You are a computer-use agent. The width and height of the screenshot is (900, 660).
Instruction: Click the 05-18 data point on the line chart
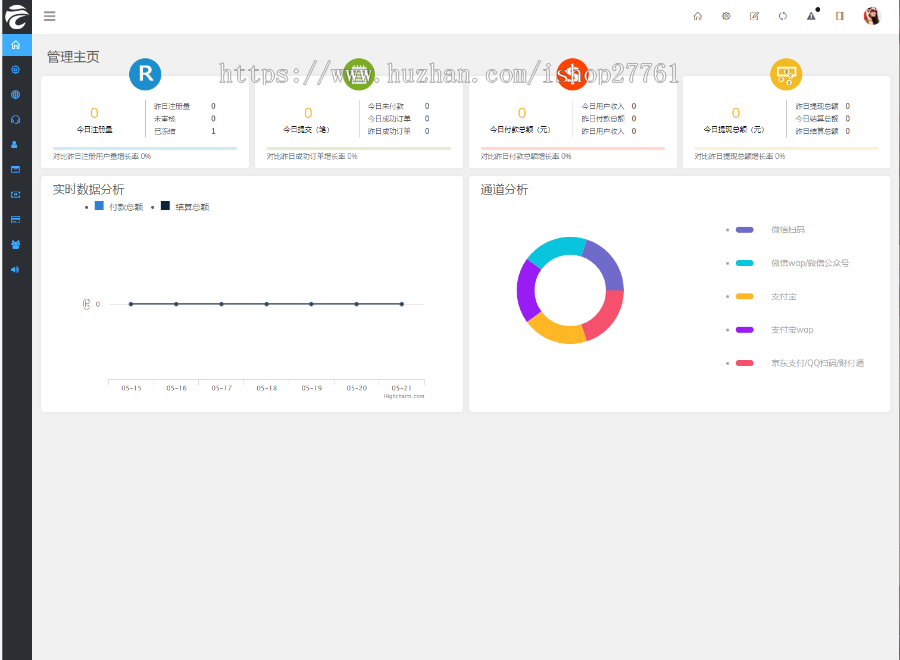click(266, 304)
